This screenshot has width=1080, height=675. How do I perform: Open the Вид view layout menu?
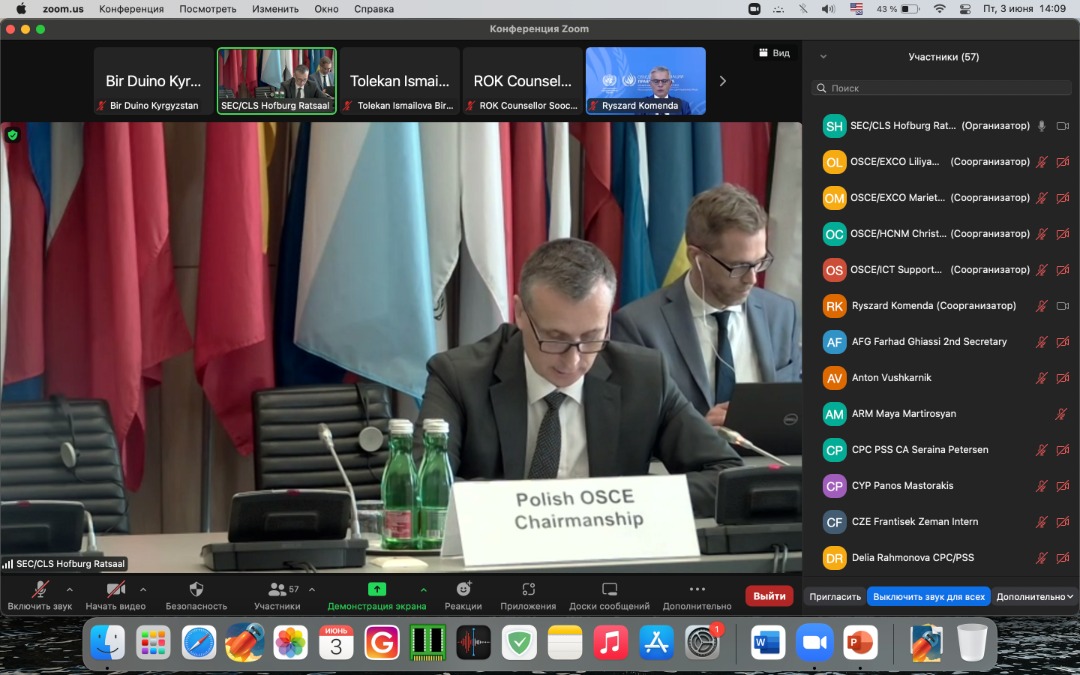(775, 53)
